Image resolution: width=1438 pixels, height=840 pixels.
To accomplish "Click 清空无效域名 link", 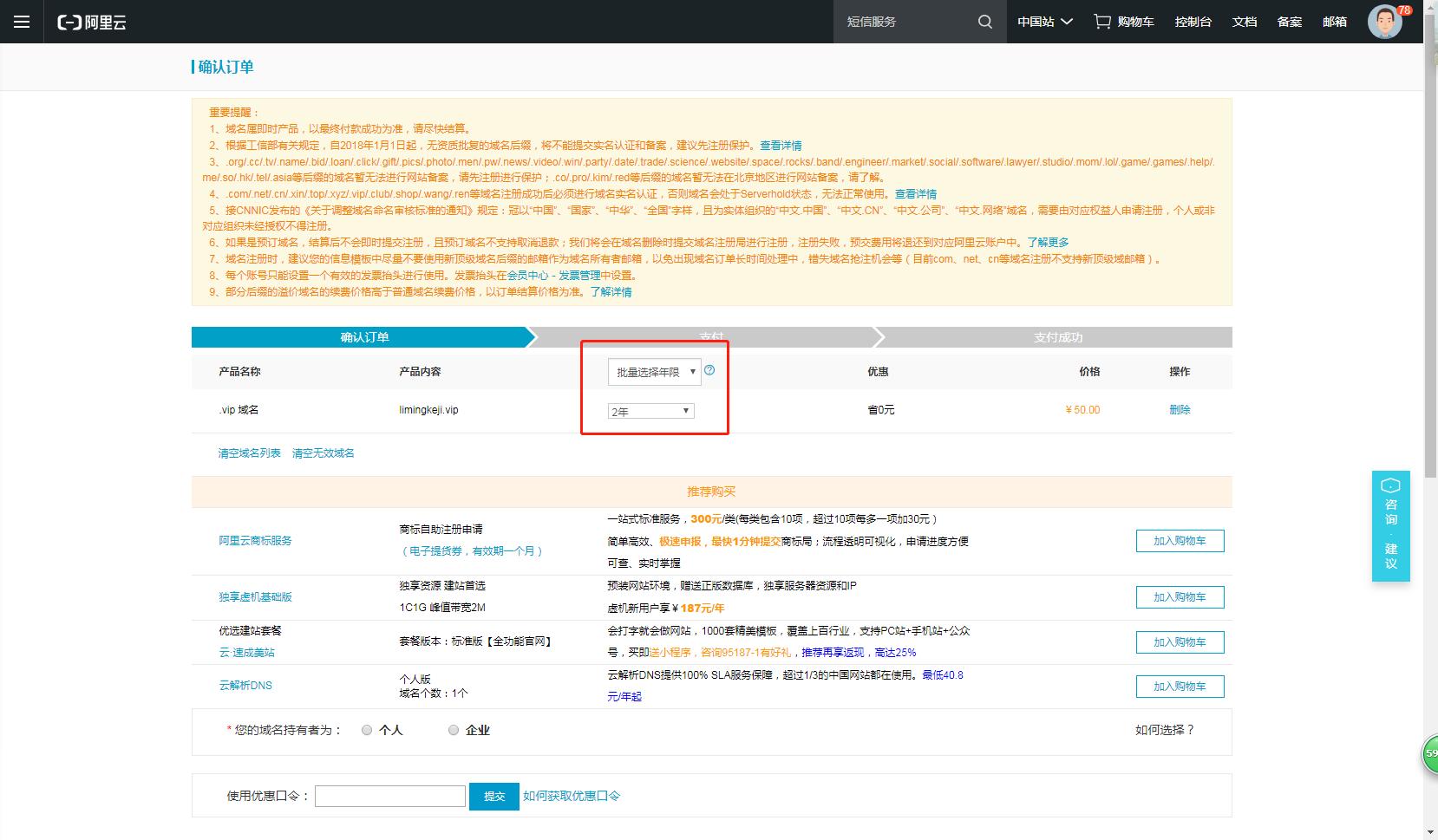I will click(324, 453).
